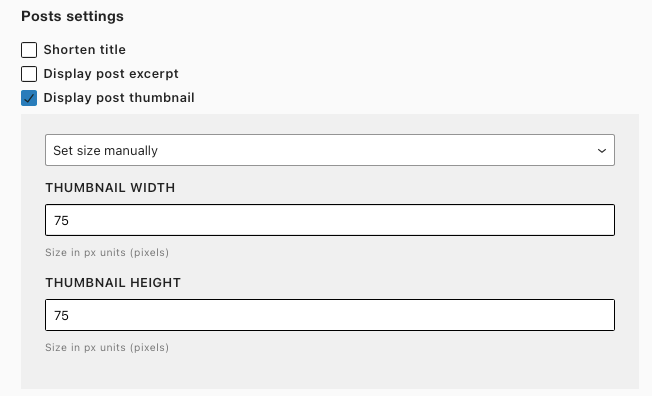652x396 pixels.
Task: Open the Set size manually dropdown
Action: (x=330, y=150)
